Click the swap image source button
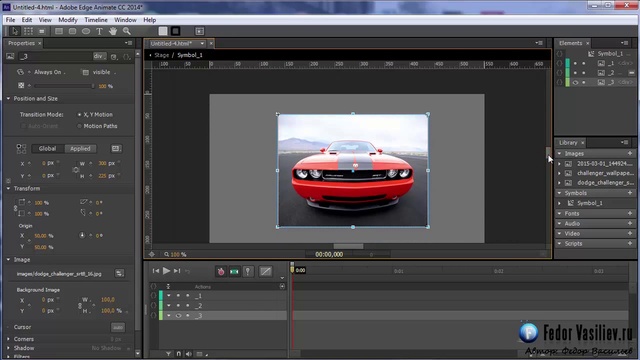Viewport: 640px width, 360px height. coord(120,273)
